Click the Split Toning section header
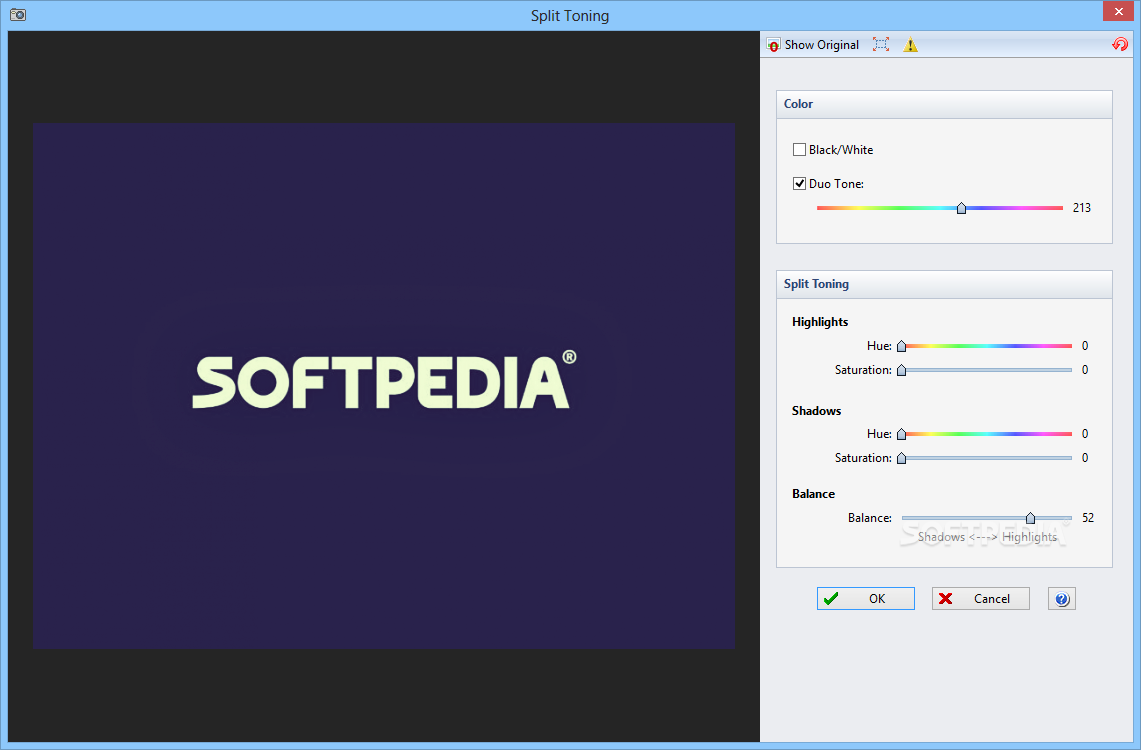This screenshot has width=1141, height=750. pos(944,284)
